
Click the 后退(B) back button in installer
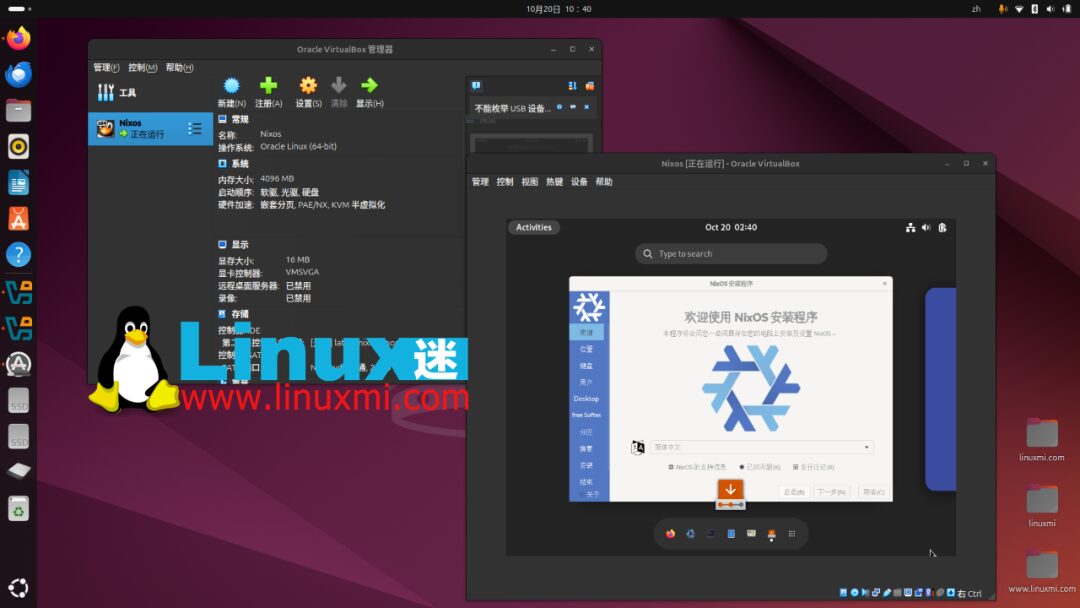coord(794,492)
